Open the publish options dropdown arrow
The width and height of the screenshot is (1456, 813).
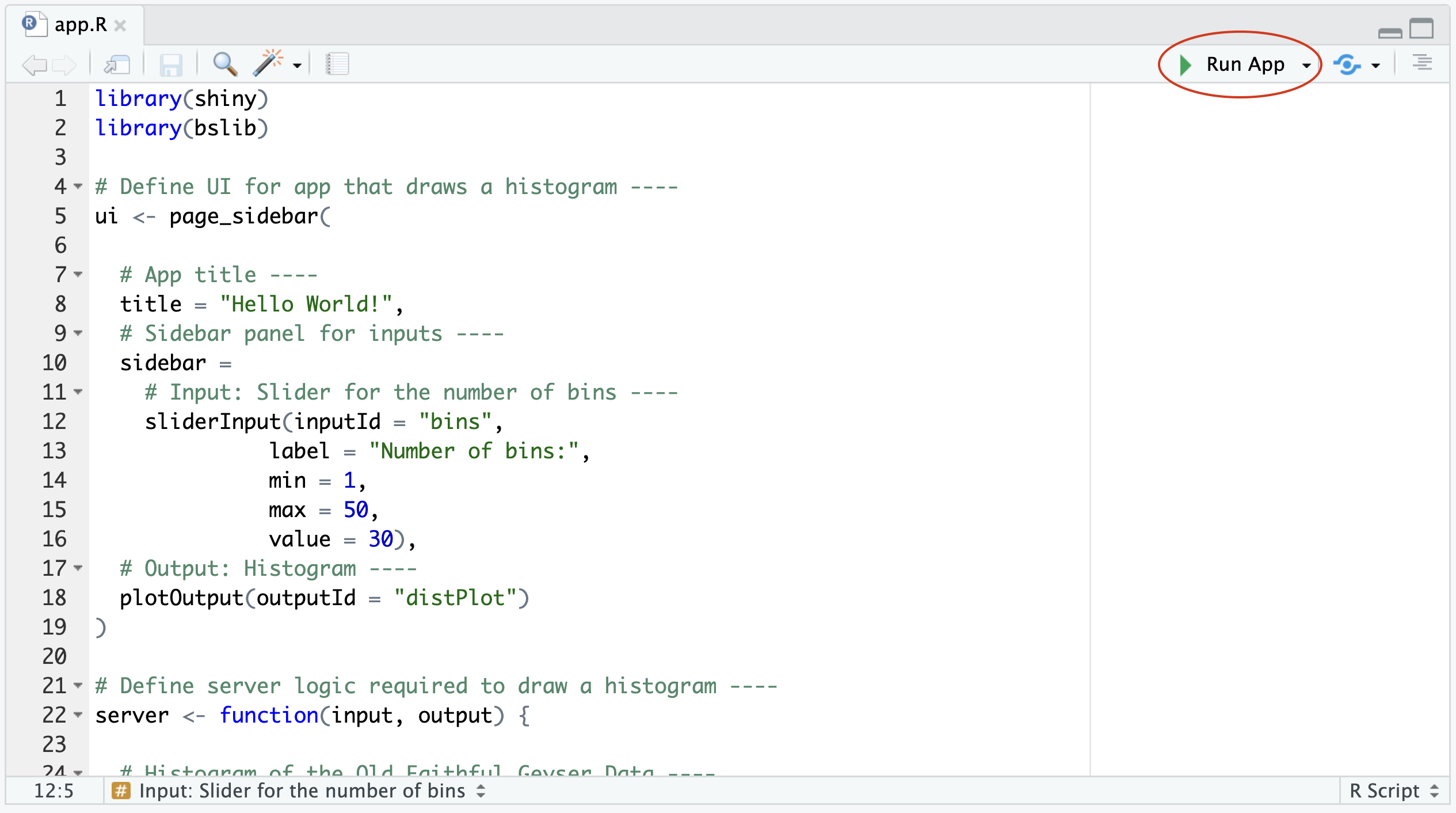point(1376,66)
